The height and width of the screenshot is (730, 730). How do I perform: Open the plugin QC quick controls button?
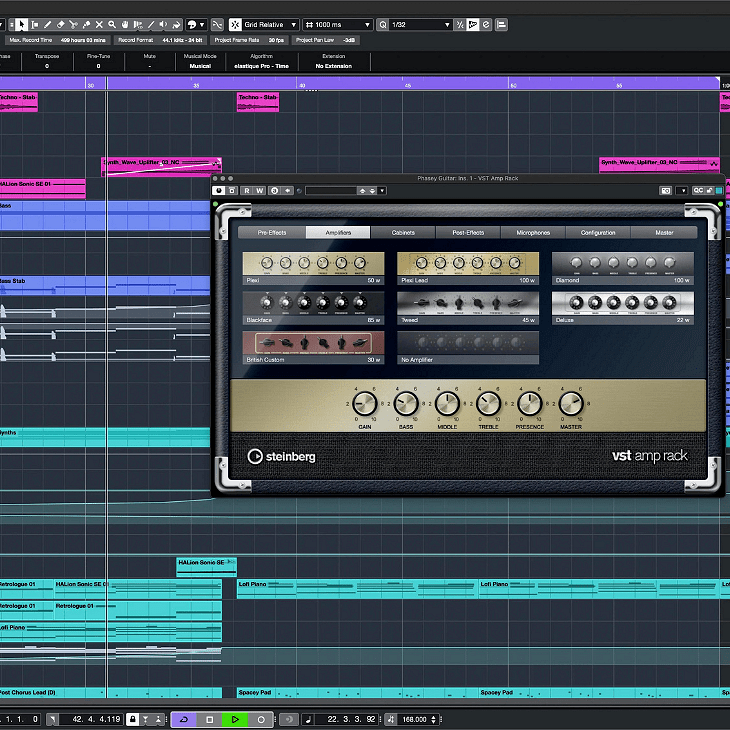tap(698, 190)
